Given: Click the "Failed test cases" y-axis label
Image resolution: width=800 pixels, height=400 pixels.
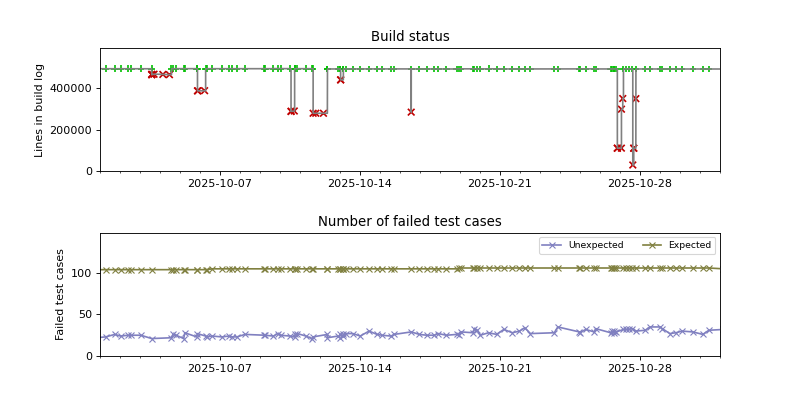Looking at the screenshot, I should [x=60, y=295].
